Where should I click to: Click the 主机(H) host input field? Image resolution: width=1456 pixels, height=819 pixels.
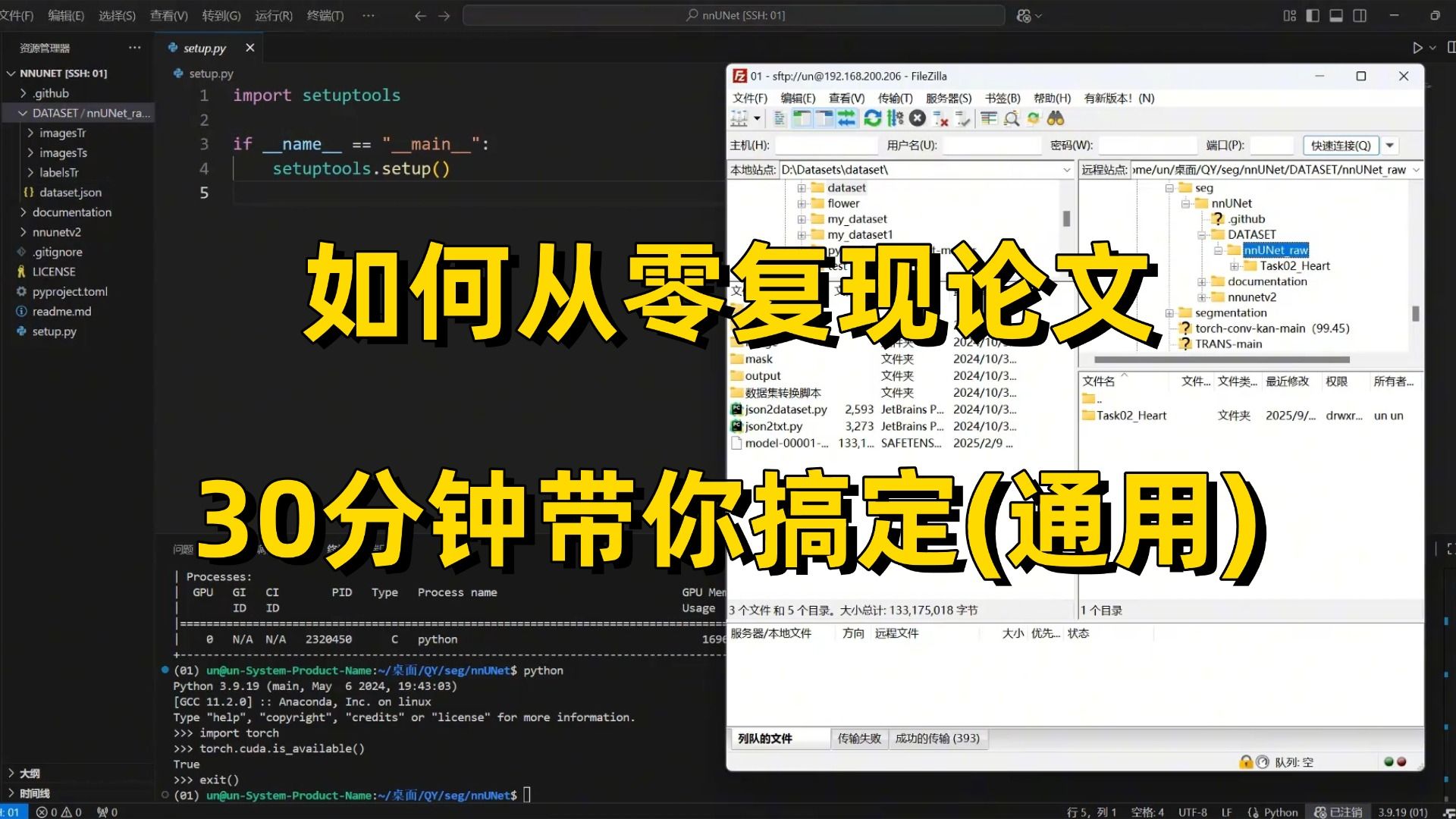point(825,146)
